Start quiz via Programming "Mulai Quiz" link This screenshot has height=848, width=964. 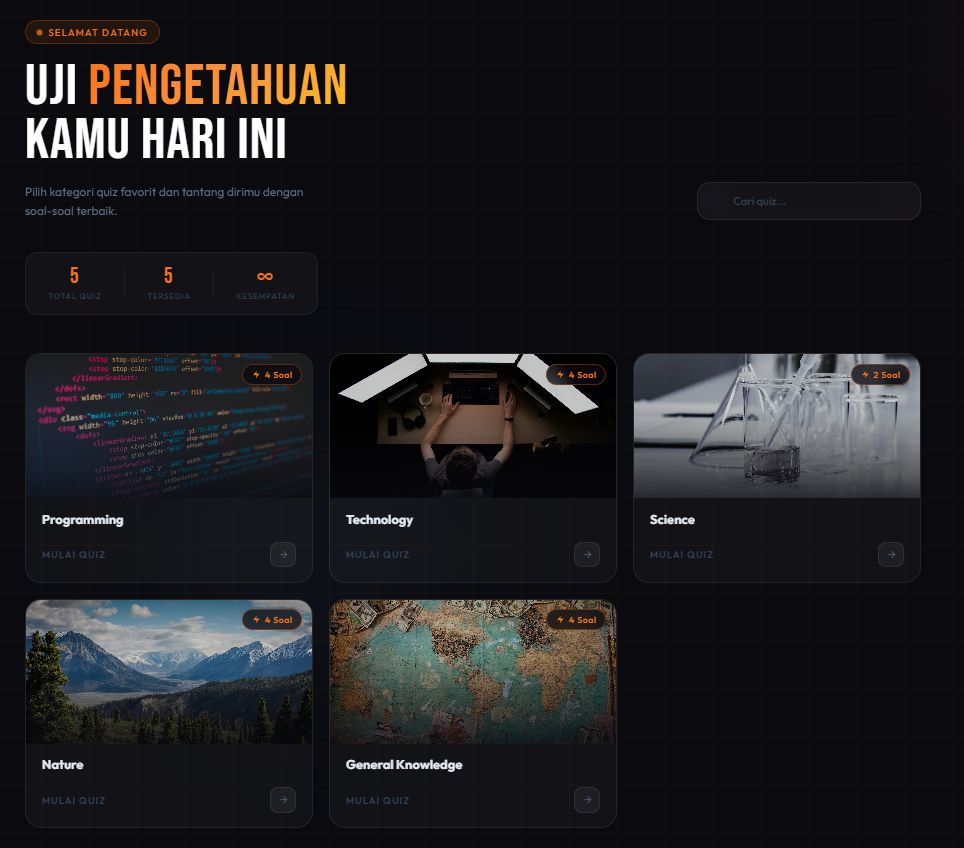[73, 555]
